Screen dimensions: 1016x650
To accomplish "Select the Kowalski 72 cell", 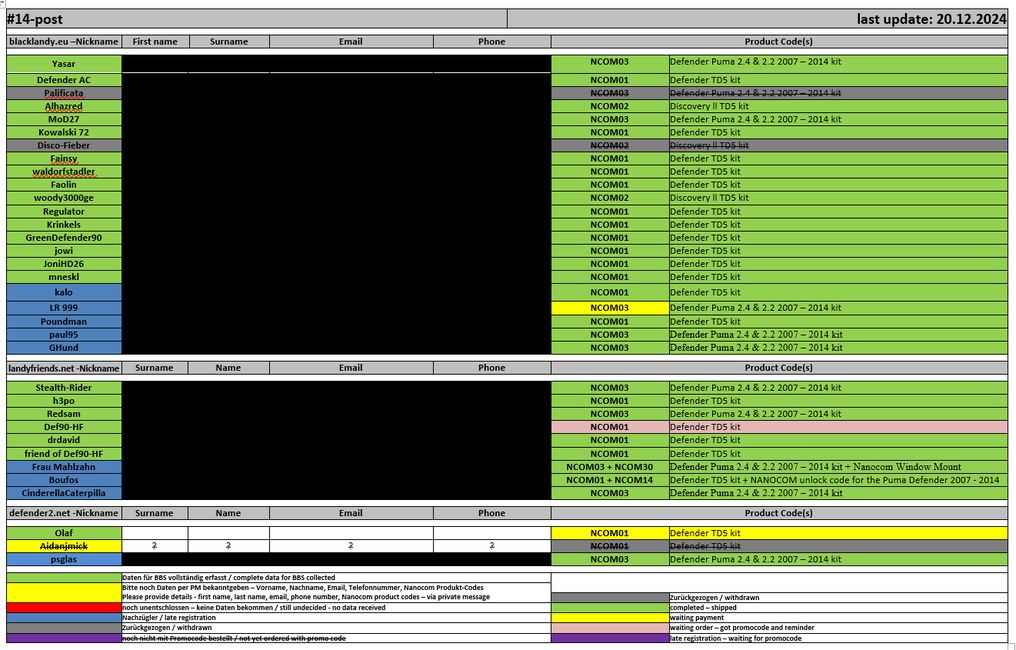I will click(64, 132).
